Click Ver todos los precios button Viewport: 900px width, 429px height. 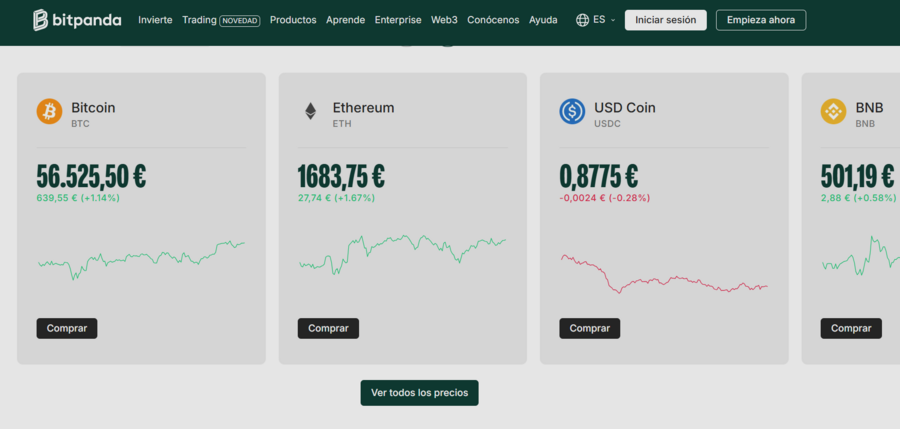[420, 393]
